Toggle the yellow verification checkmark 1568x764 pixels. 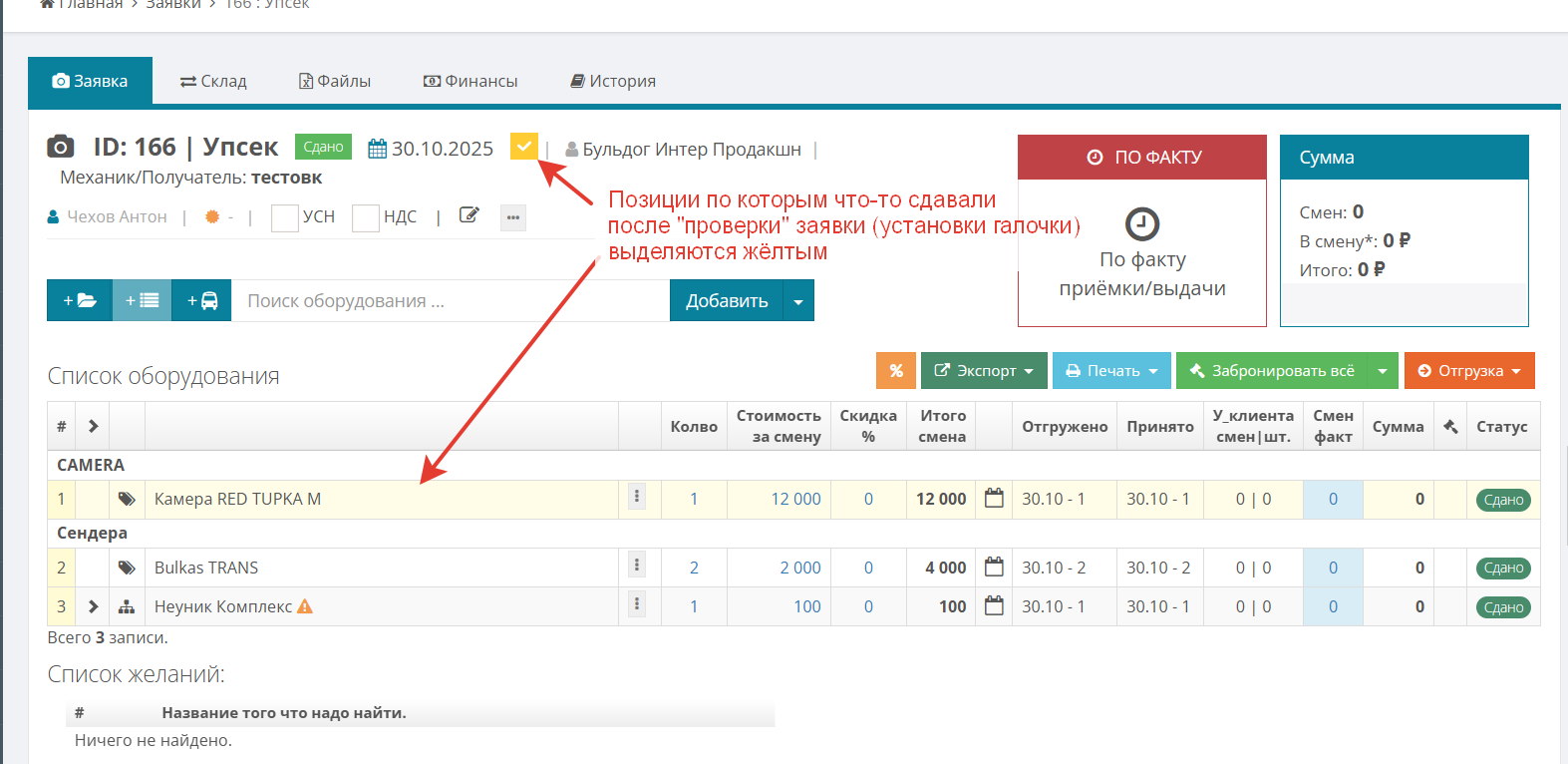[x=523, y=147]
